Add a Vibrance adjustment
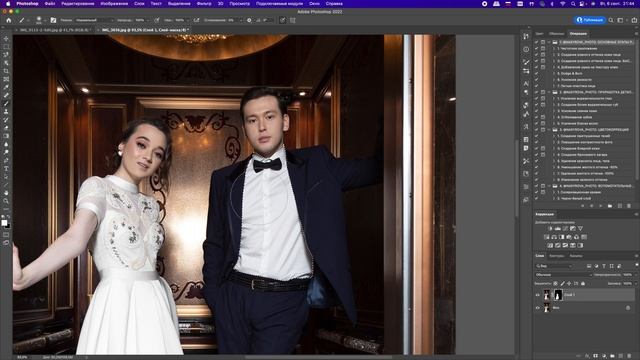The height and width of the screenshot is (360, 640). pyautogui.click(x=580, y=229)
